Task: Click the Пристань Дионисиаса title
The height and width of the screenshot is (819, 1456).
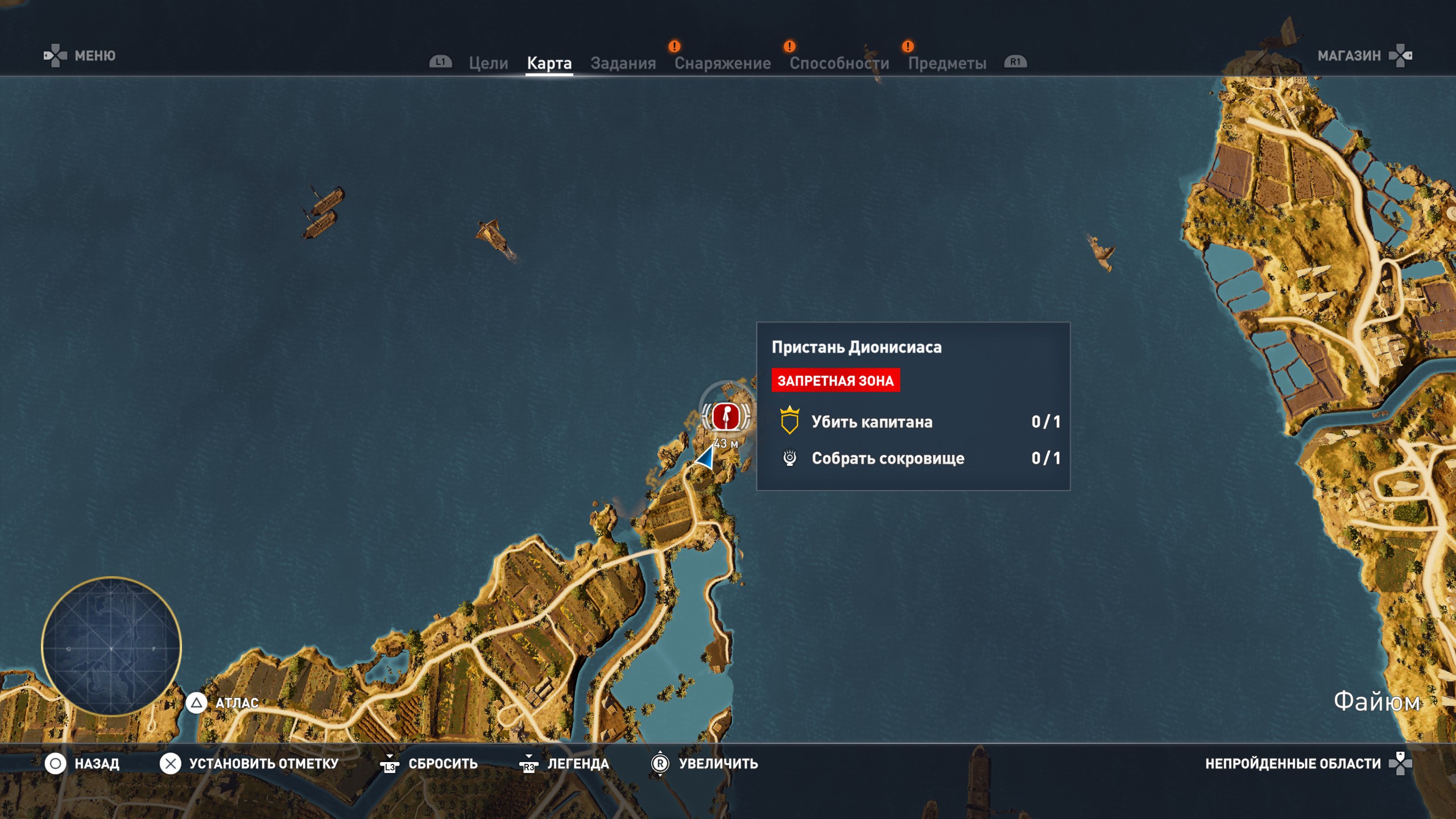Action: point(857,347)
